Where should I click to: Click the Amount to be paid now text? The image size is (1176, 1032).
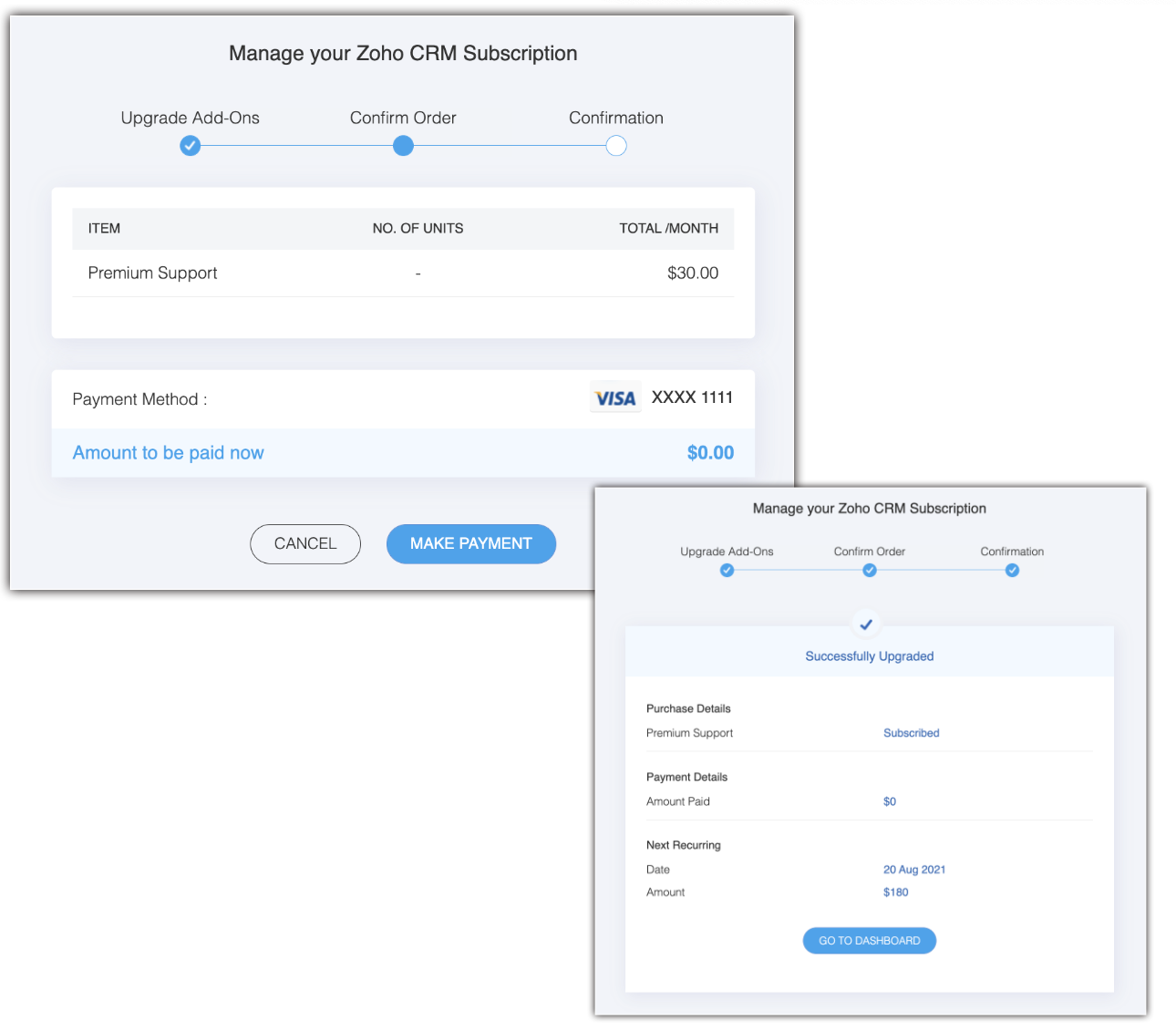pos(168,453)
